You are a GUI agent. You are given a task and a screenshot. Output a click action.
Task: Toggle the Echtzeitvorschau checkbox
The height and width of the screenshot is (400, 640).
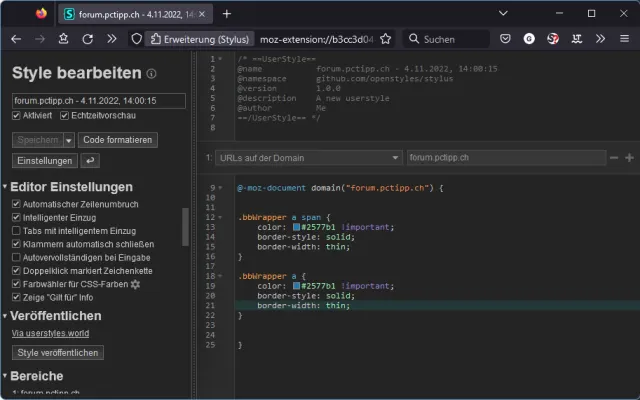coord(65,116)
